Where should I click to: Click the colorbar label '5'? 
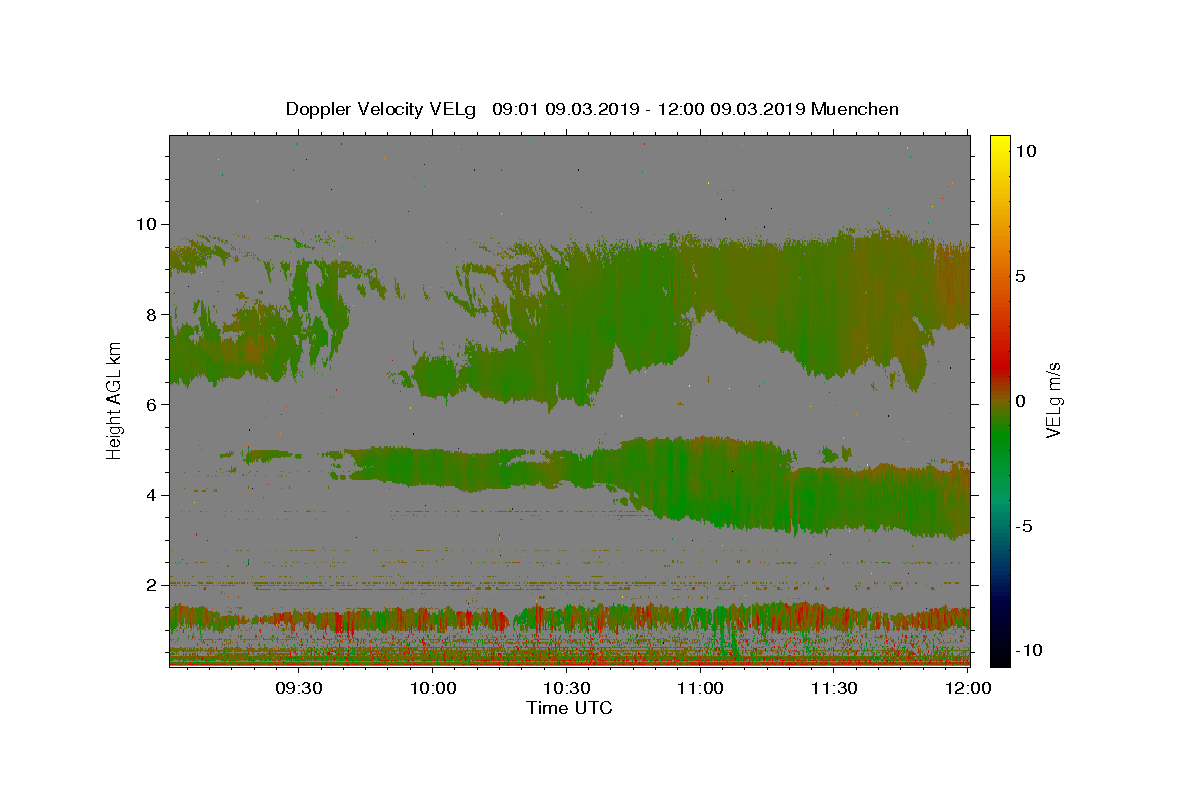click(x=1020, y=276)
